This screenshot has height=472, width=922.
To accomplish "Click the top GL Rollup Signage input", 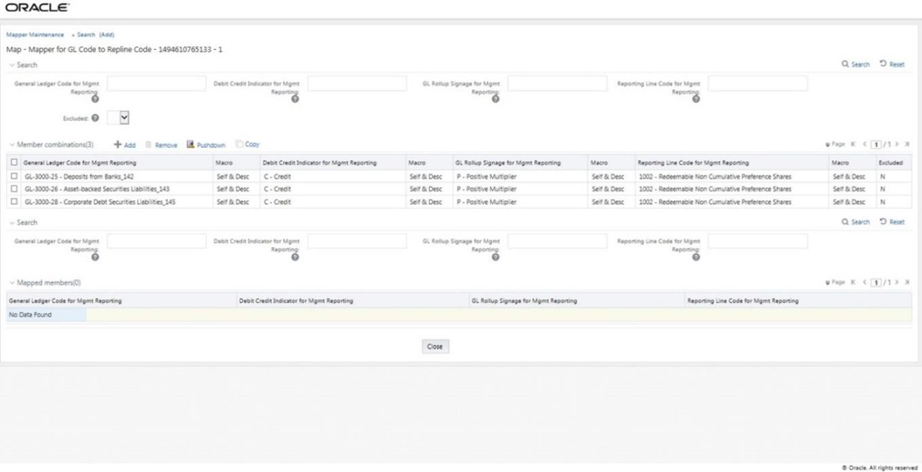I will point(557,83).
